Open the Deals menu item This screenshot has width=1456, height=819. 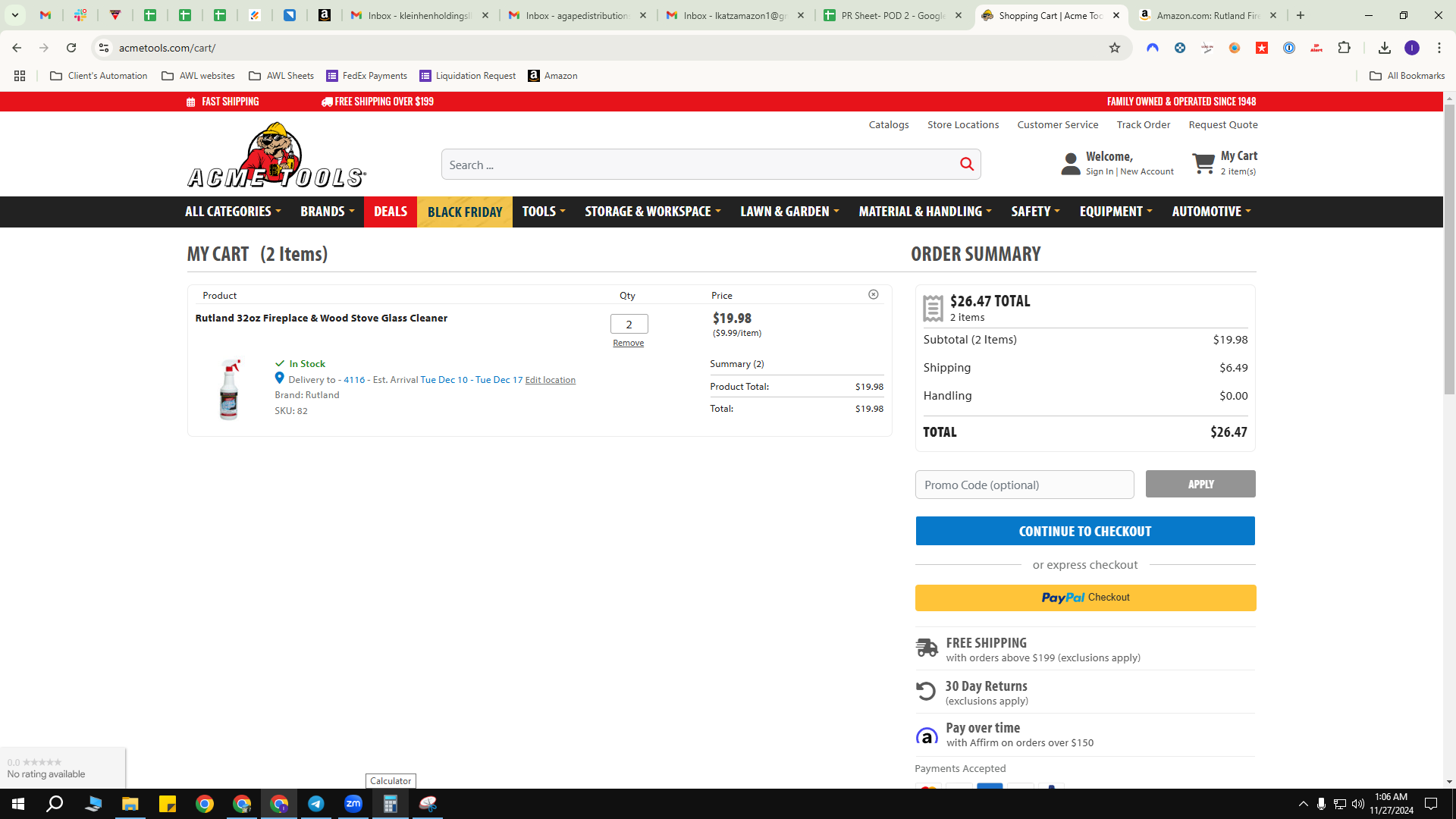coord(391,212)
